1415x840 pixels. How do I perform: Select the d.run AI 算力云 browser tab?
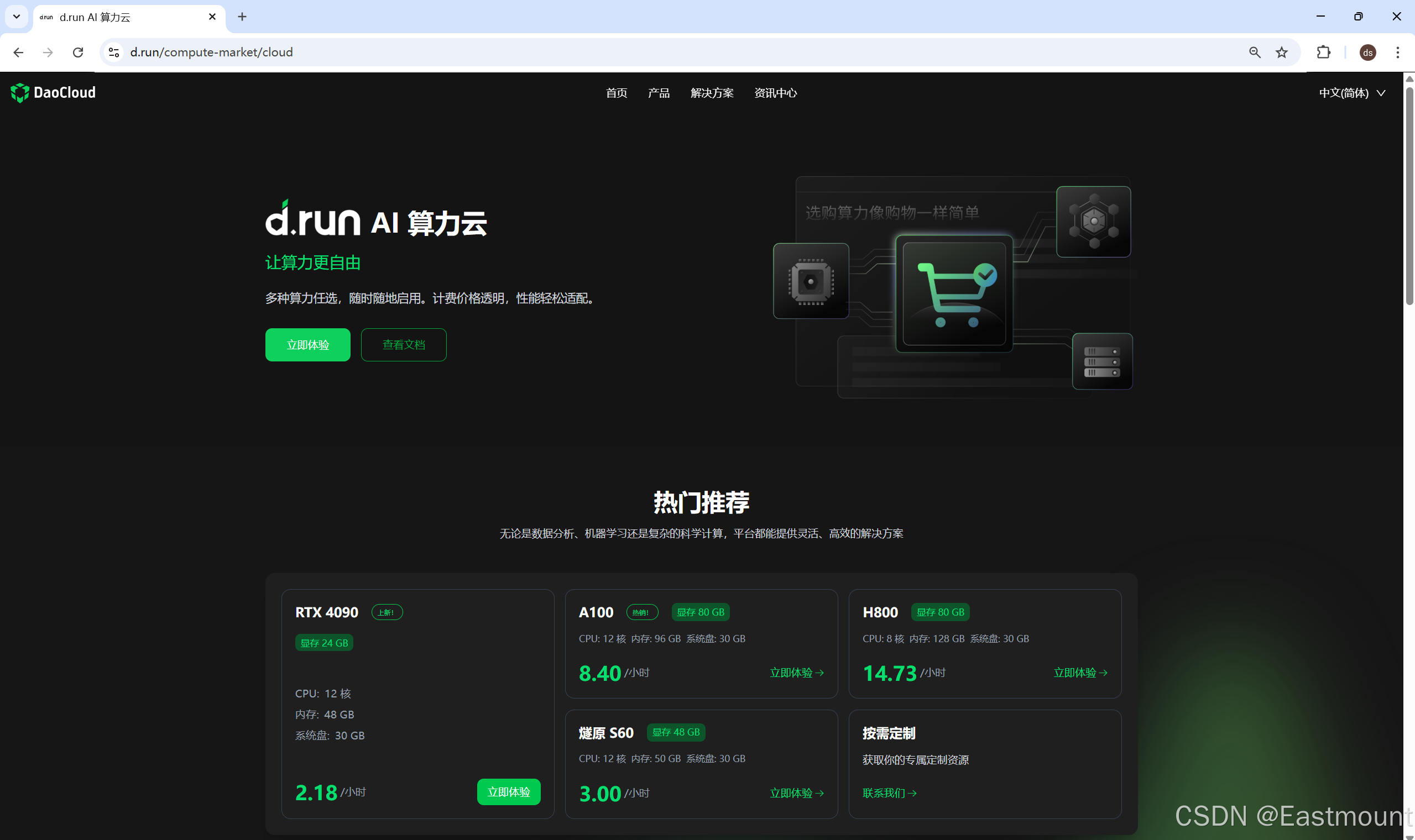click(129, 18)
